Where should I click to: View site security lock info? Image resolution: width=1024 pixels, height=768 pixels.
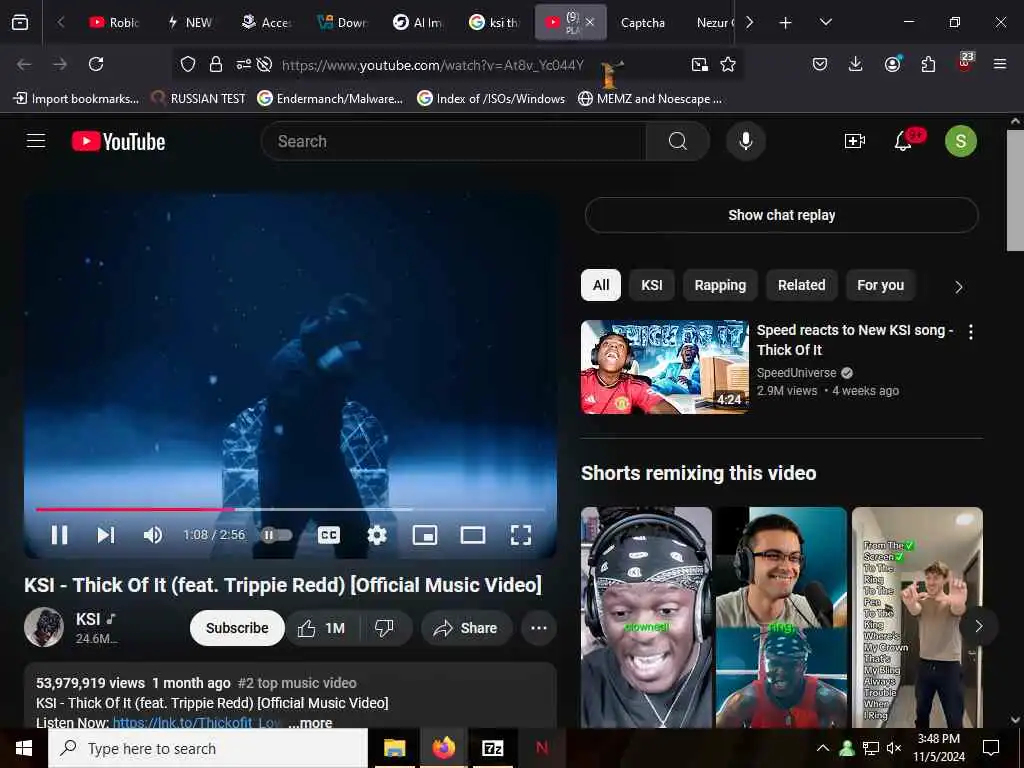click(x=216, y=64)
